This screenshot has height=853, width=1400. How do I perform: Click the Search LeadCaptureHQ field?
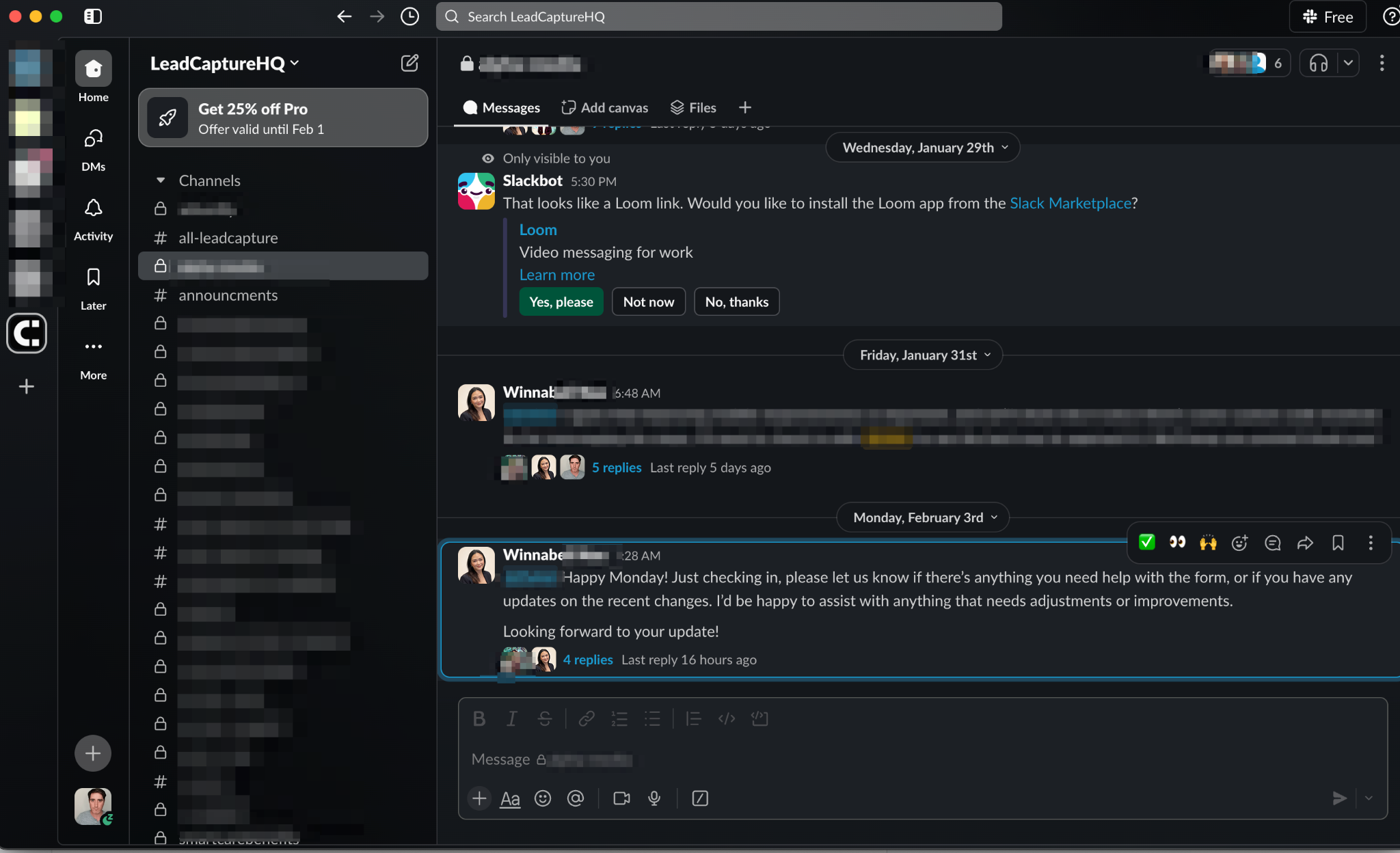click(719, 16)
